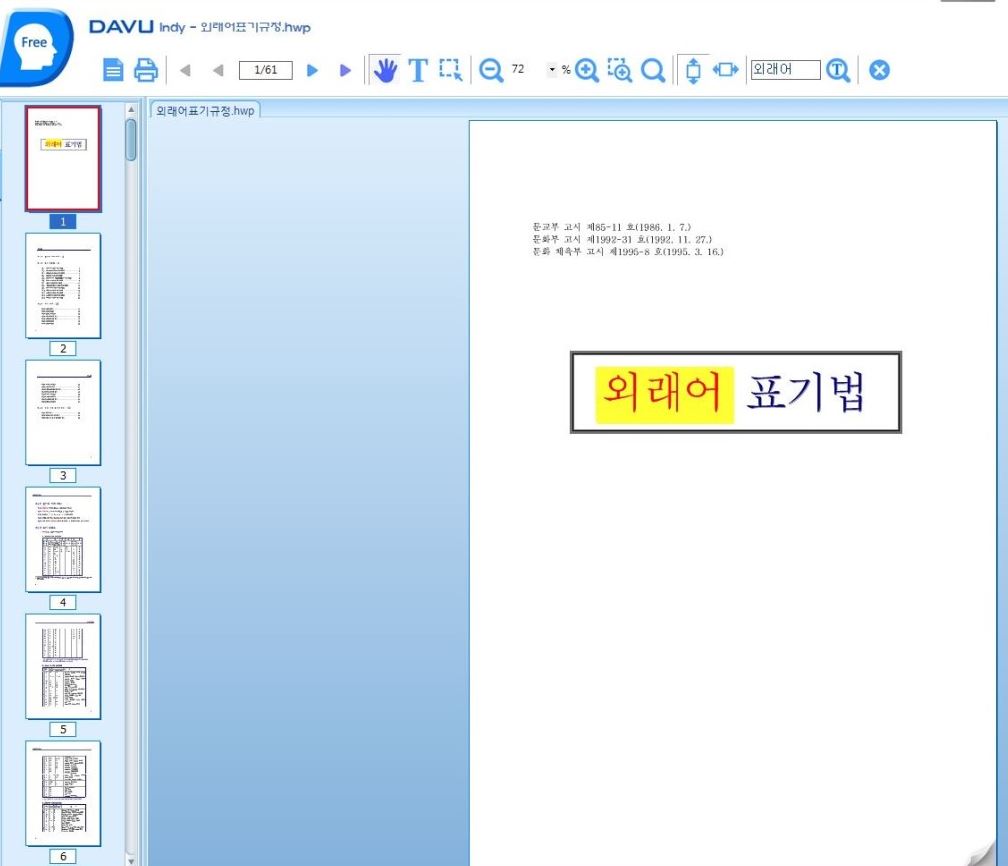Image resolution: width=1008 pixels, height=866 pixels.
Task: Select the 외래어표기규정.hwp document tab
Action: click(205, 110)
